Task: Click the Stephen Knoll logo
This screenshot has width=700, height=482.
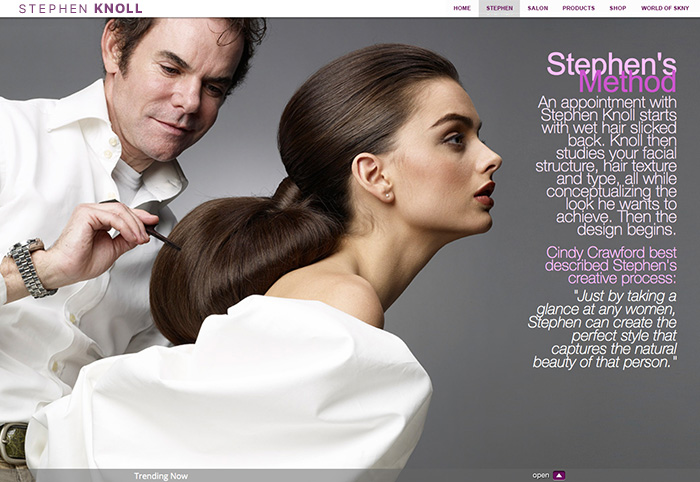Action: pos(80,9)
